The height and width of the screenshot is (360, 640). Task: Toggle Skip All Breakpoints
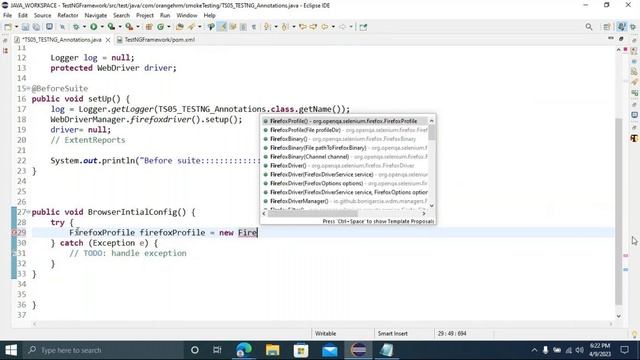[62, 27]
